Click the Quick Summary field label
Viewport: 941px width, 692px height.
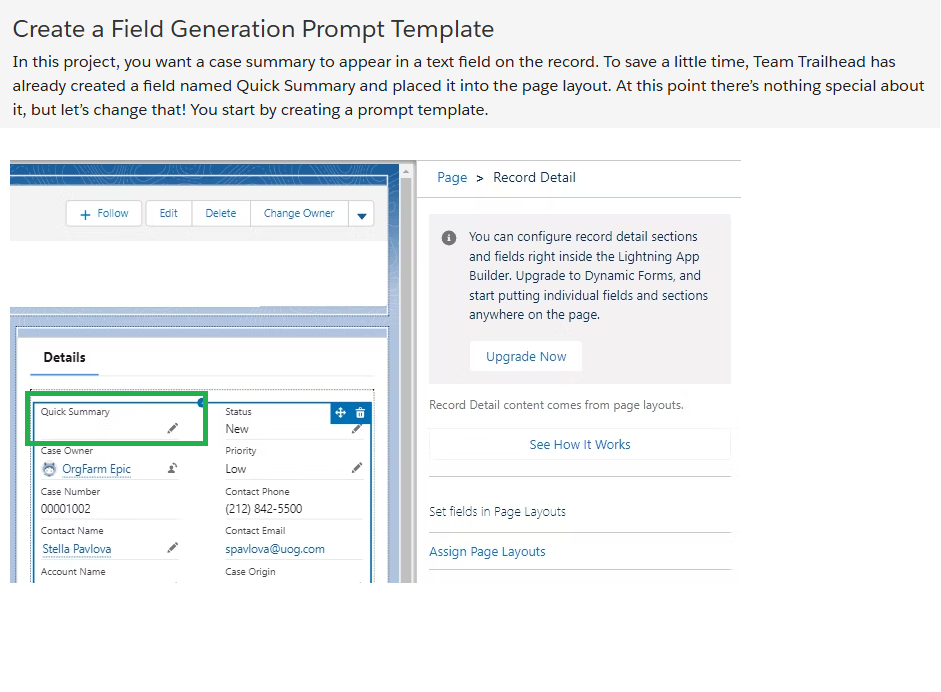click(75, 412)
